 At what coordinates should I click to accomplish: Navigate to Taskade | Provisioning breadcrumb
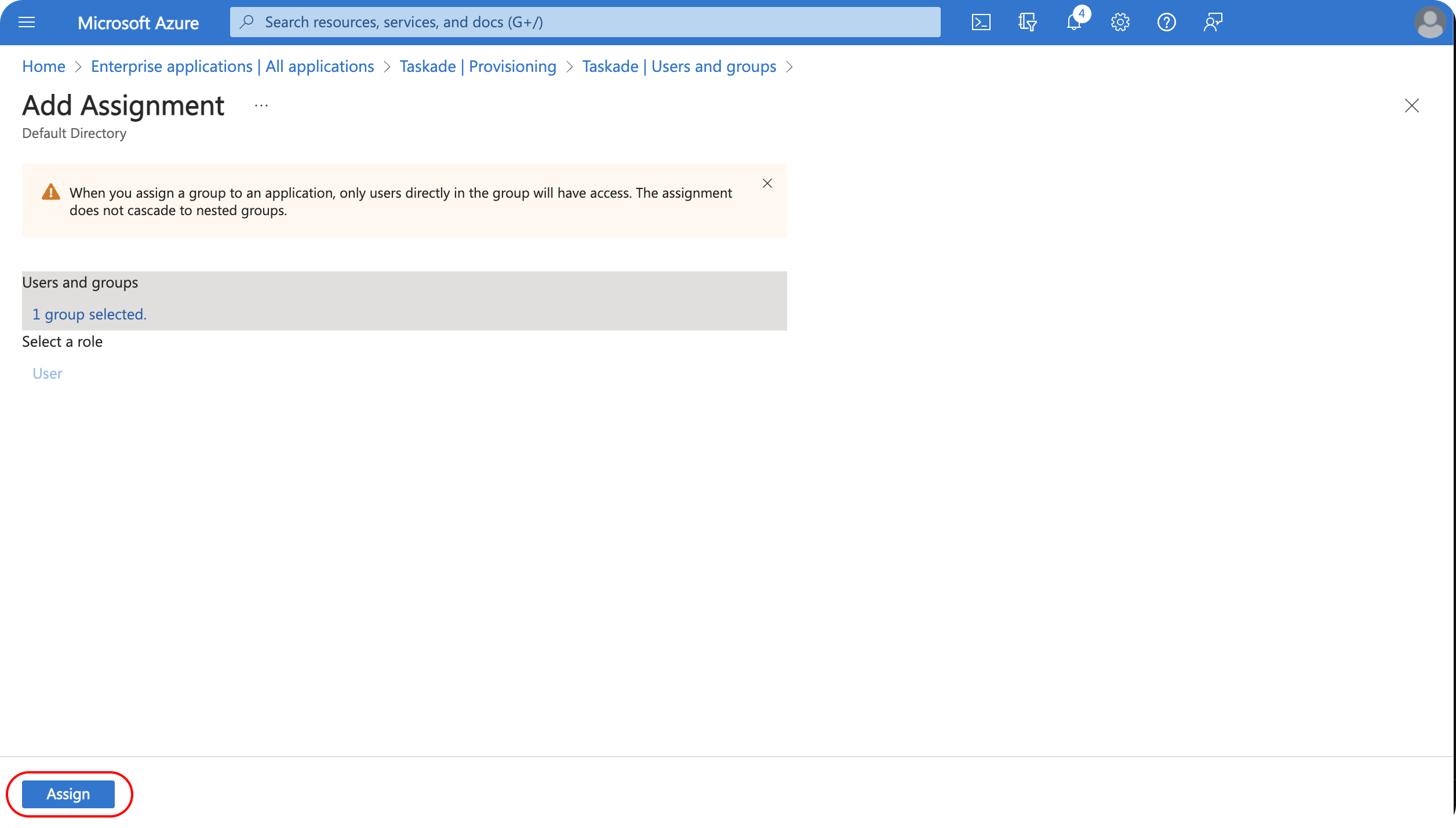coord(478,67)
